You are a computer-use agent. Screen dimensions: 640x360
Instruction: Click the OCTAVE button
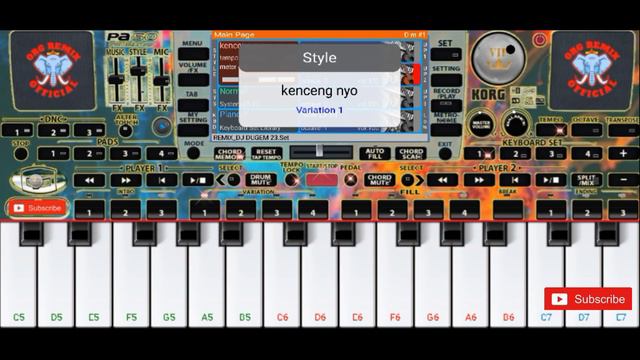click(587, 130)
